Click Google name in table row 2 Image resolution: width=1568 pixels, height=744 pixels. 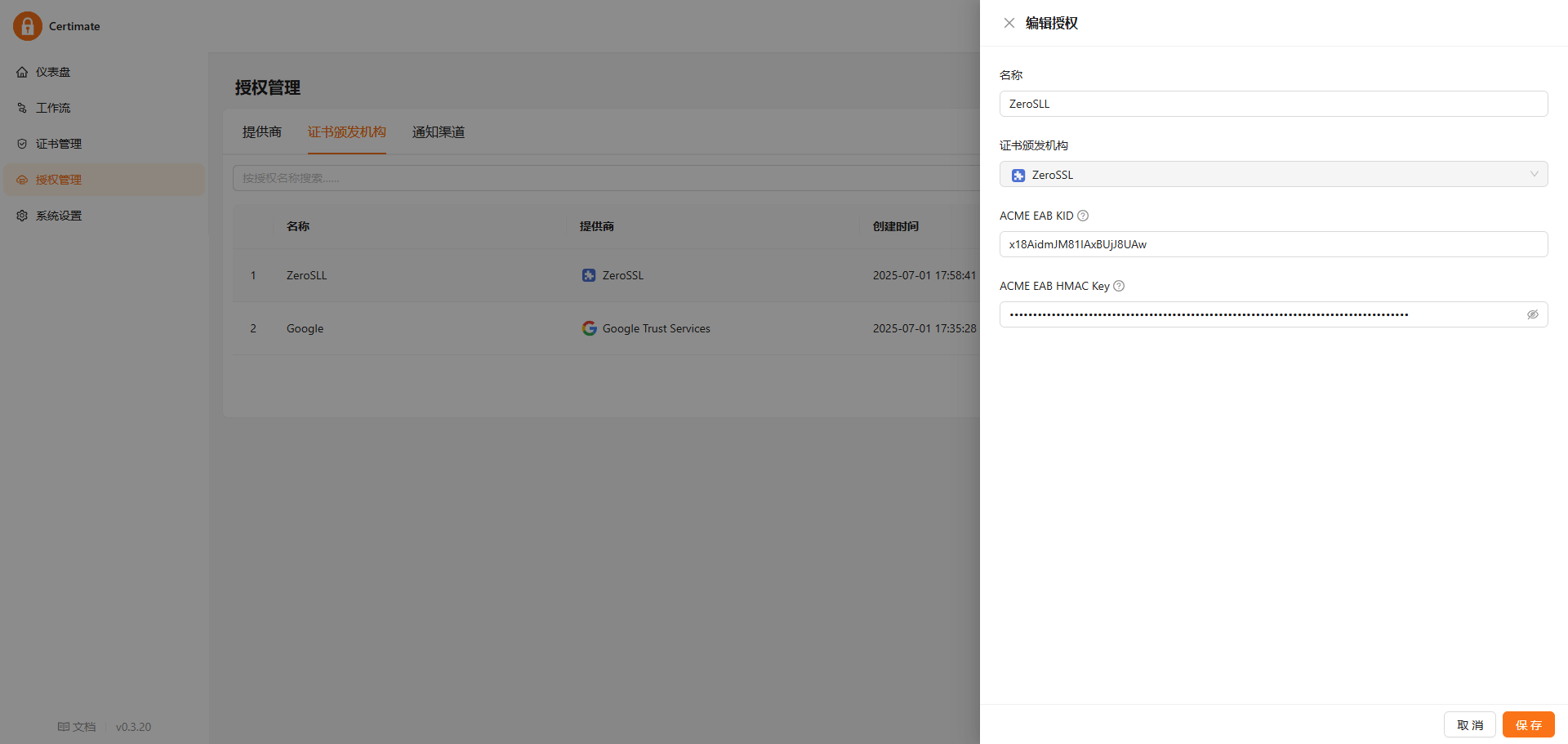point(305,328)
